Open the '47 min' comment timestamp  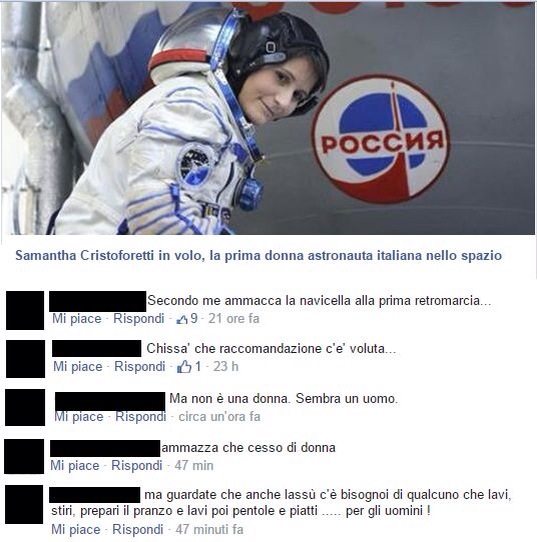coord(194,466)
